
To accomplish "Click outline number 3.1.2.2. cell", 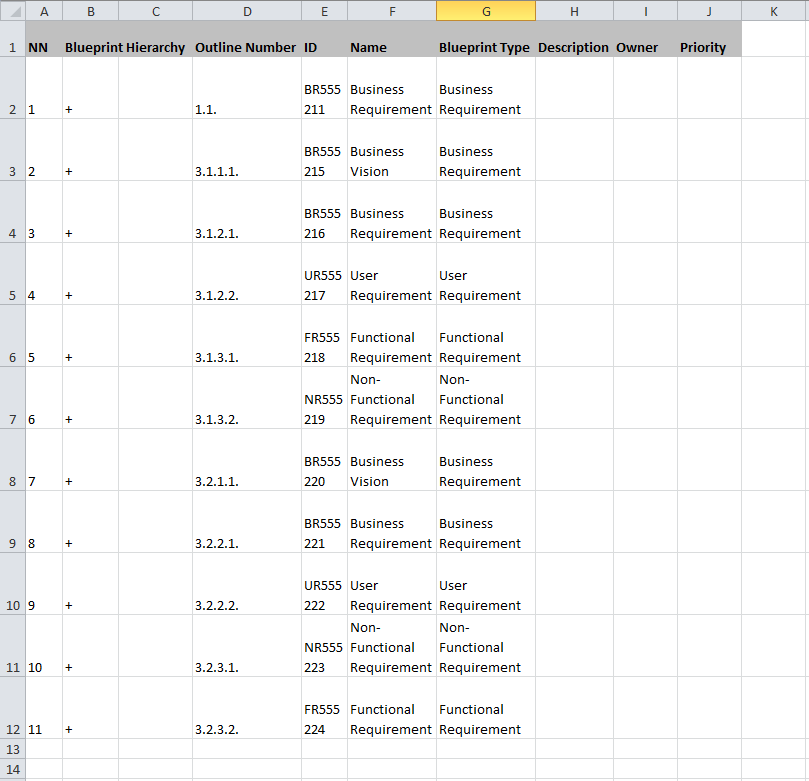I will click(247, 274).
